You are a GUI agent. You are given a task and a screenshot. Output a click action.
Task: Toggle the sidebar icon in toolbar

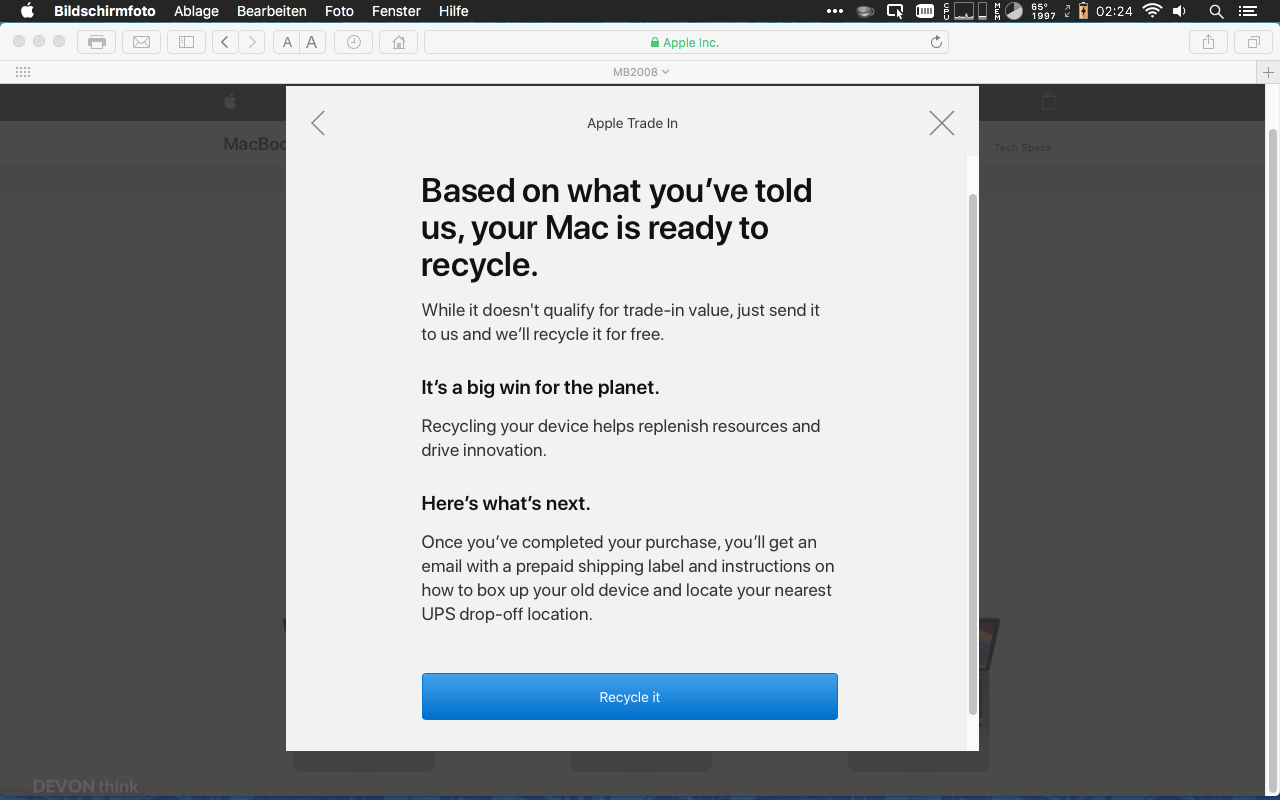pyautogui.click(x=186, y=42)
